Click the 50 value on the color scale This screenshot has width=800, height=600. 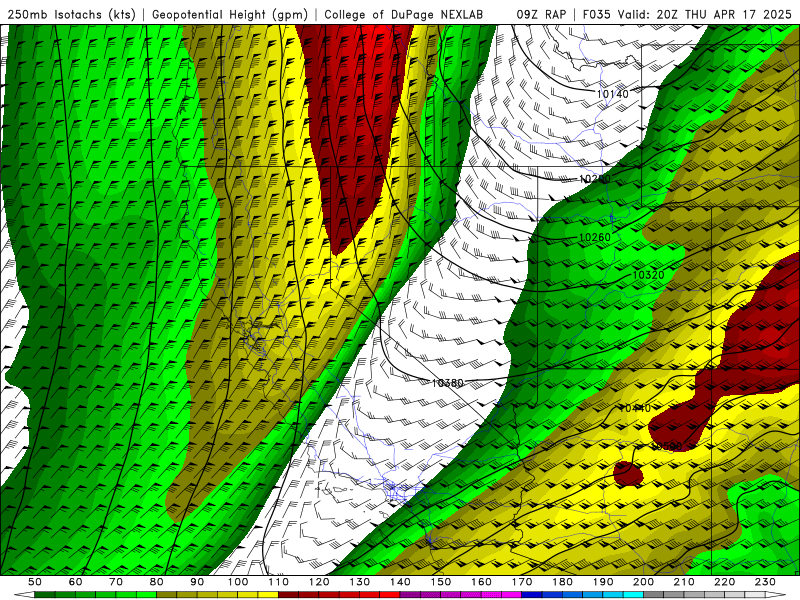coord(35,582)
